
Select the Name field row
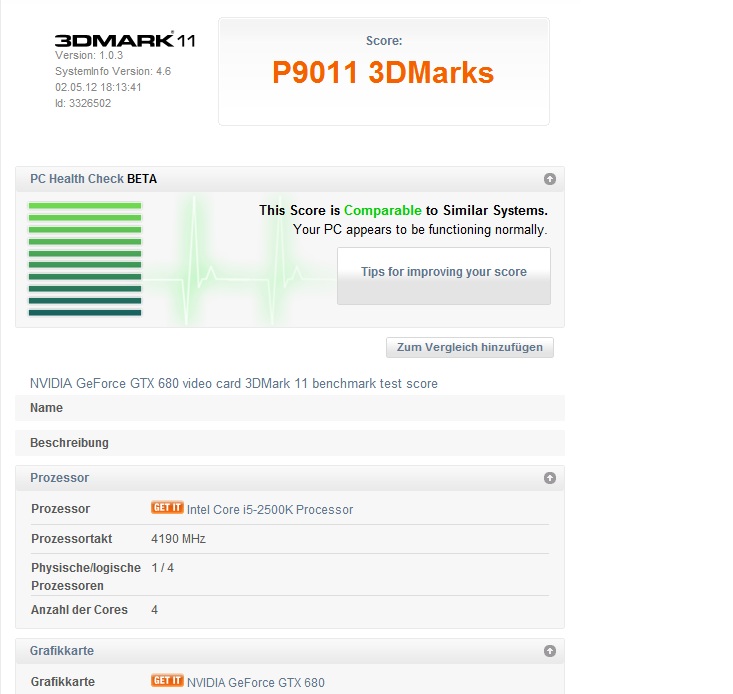click(290, 408)
